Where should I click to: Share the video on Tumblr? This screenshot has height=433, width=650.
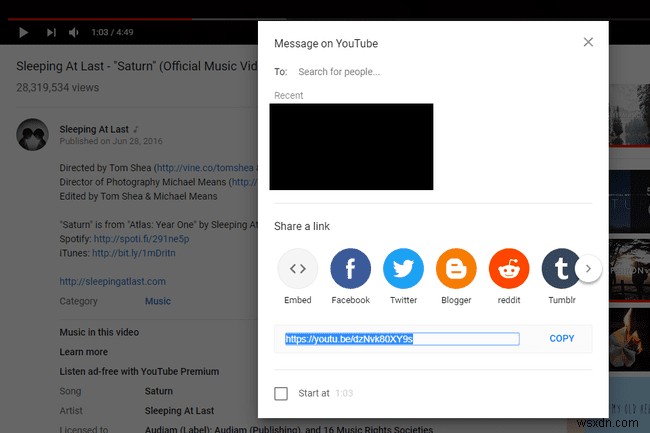coord(560,269)
